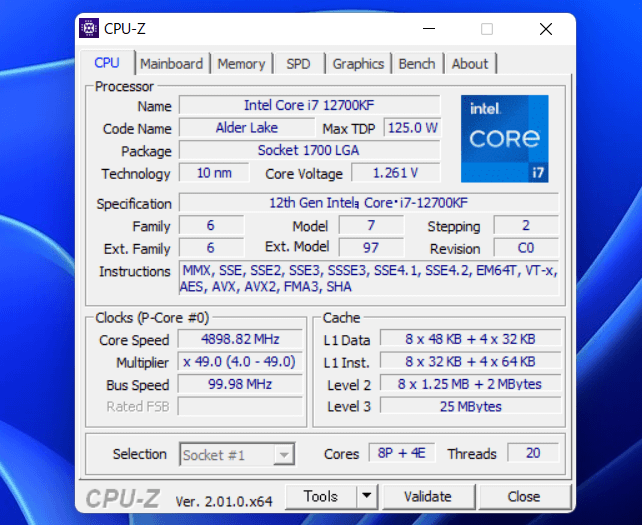Switch to the CPU tab
Image resolution: width=642 pixels, height=525 pixels.
coord(107,63)
